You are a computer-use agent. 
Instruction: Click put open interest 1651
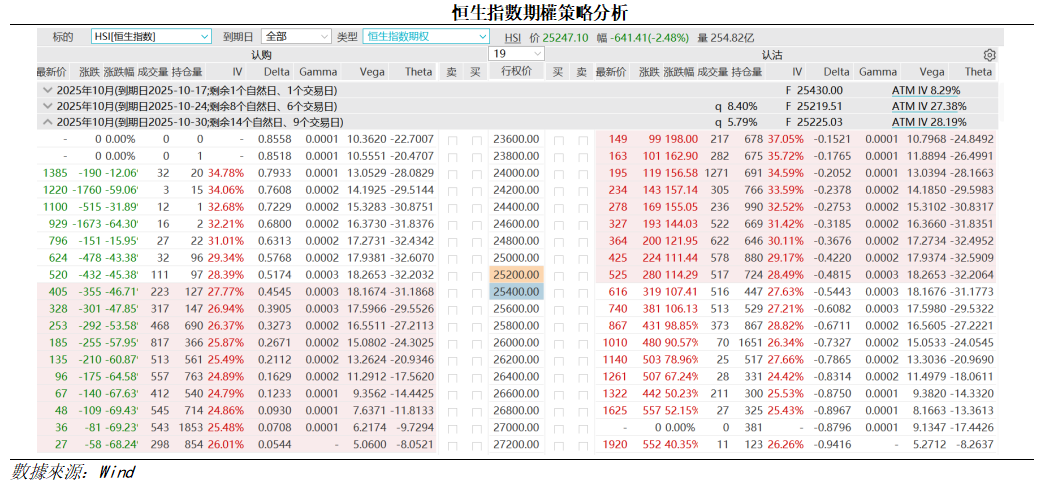coord(750,343)
